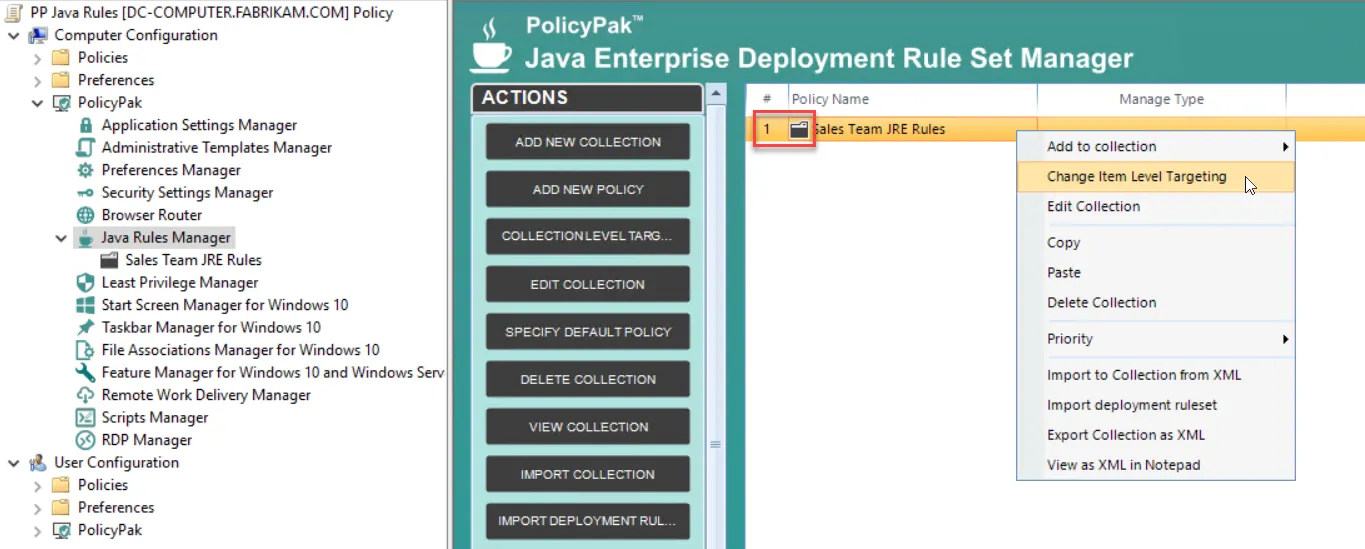Select Start Screen Manager for Windows 10
Screen dimensions: 1365x549
pos(225,305)
